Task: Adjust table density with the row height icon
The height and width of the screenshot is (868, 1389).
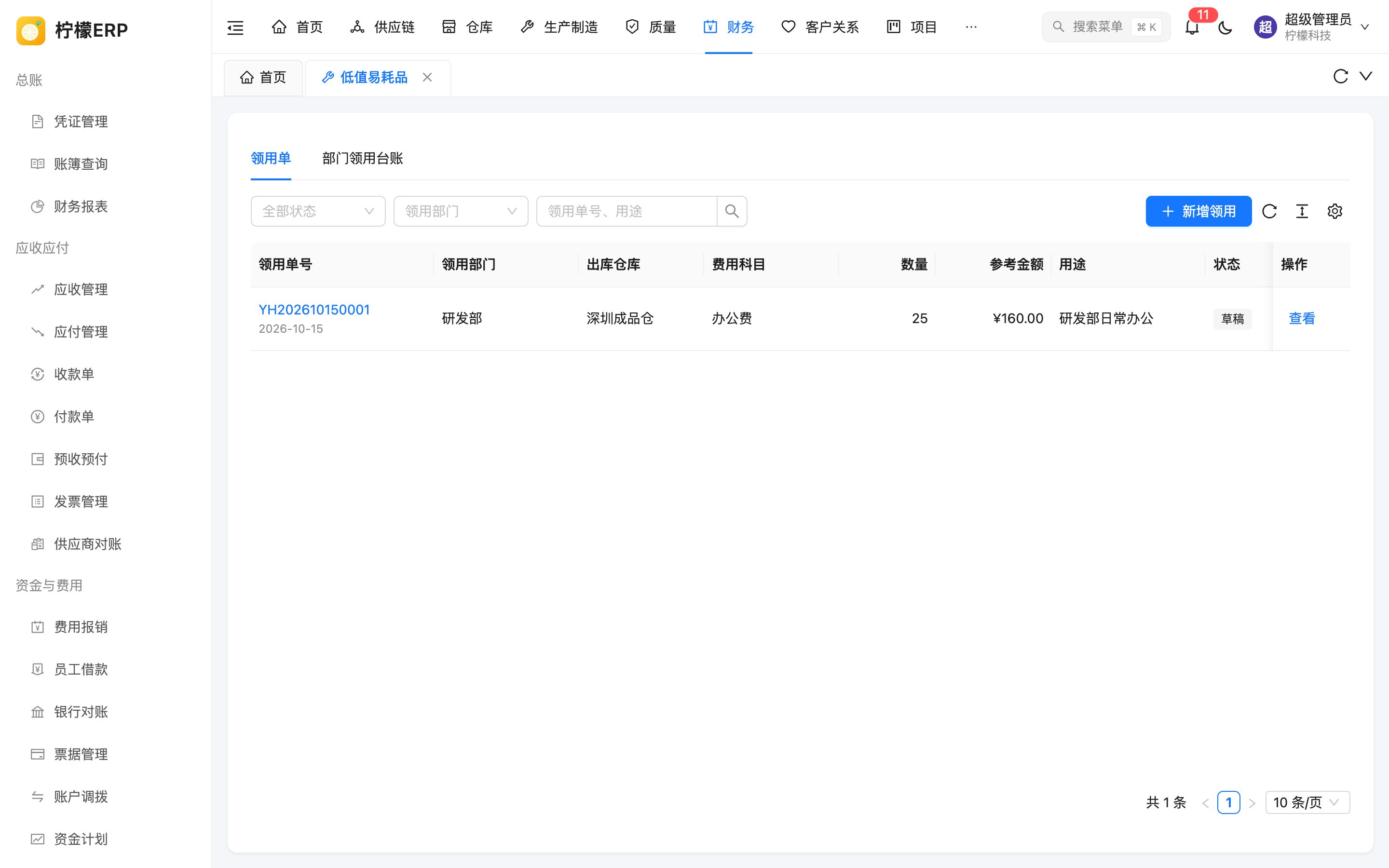Action: [1302, 211]
